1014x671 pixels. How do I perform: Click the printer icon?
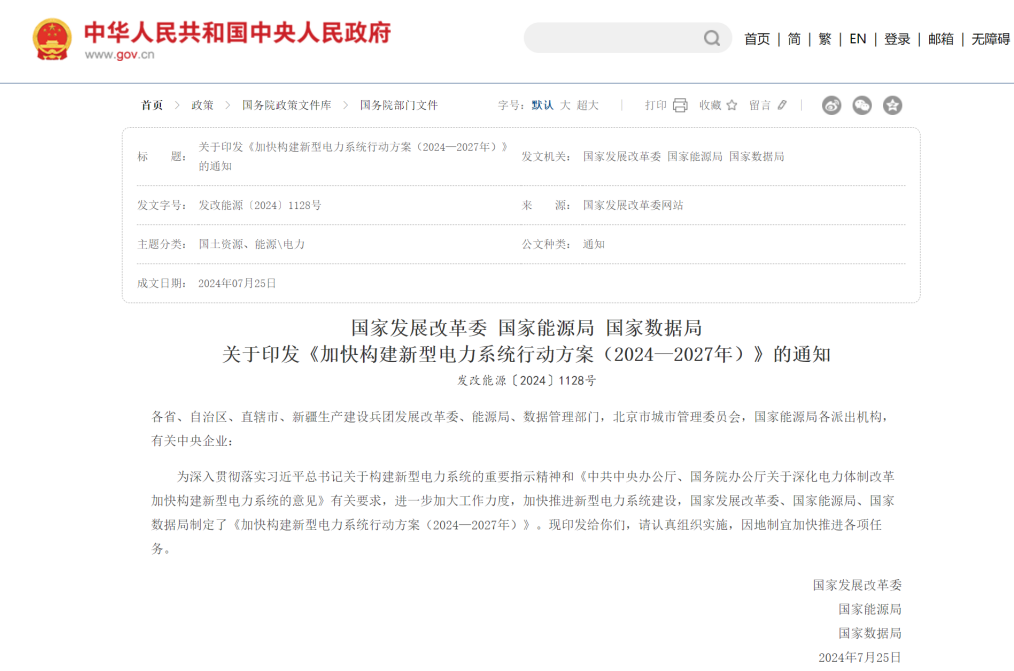point(680,105)
